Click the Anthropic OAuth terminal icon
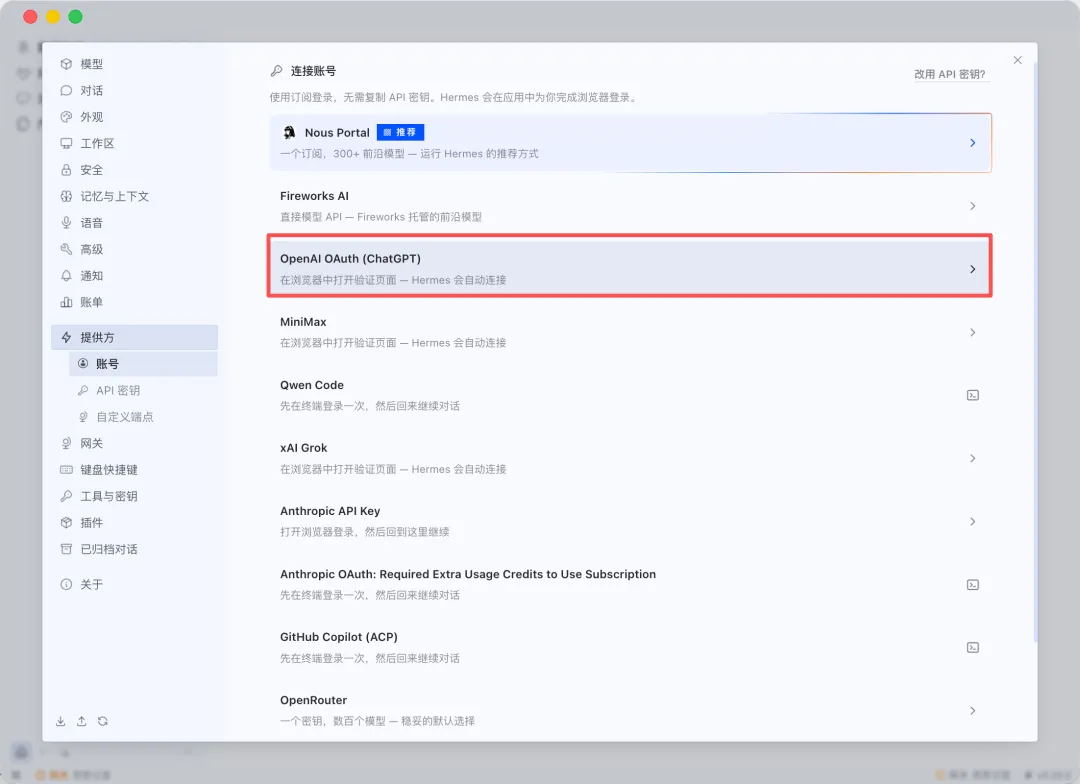The width and height of the screenshot is (1080, 784). (x=973, y=585)
